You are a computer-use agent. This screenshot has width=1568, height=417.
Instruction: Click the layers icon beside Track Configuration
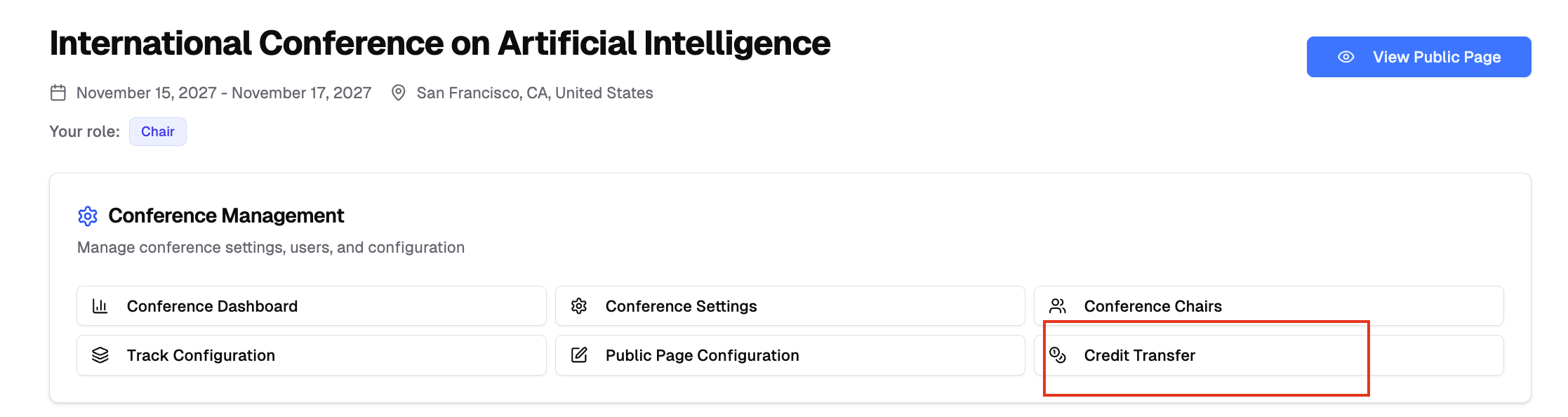[100, 355]
